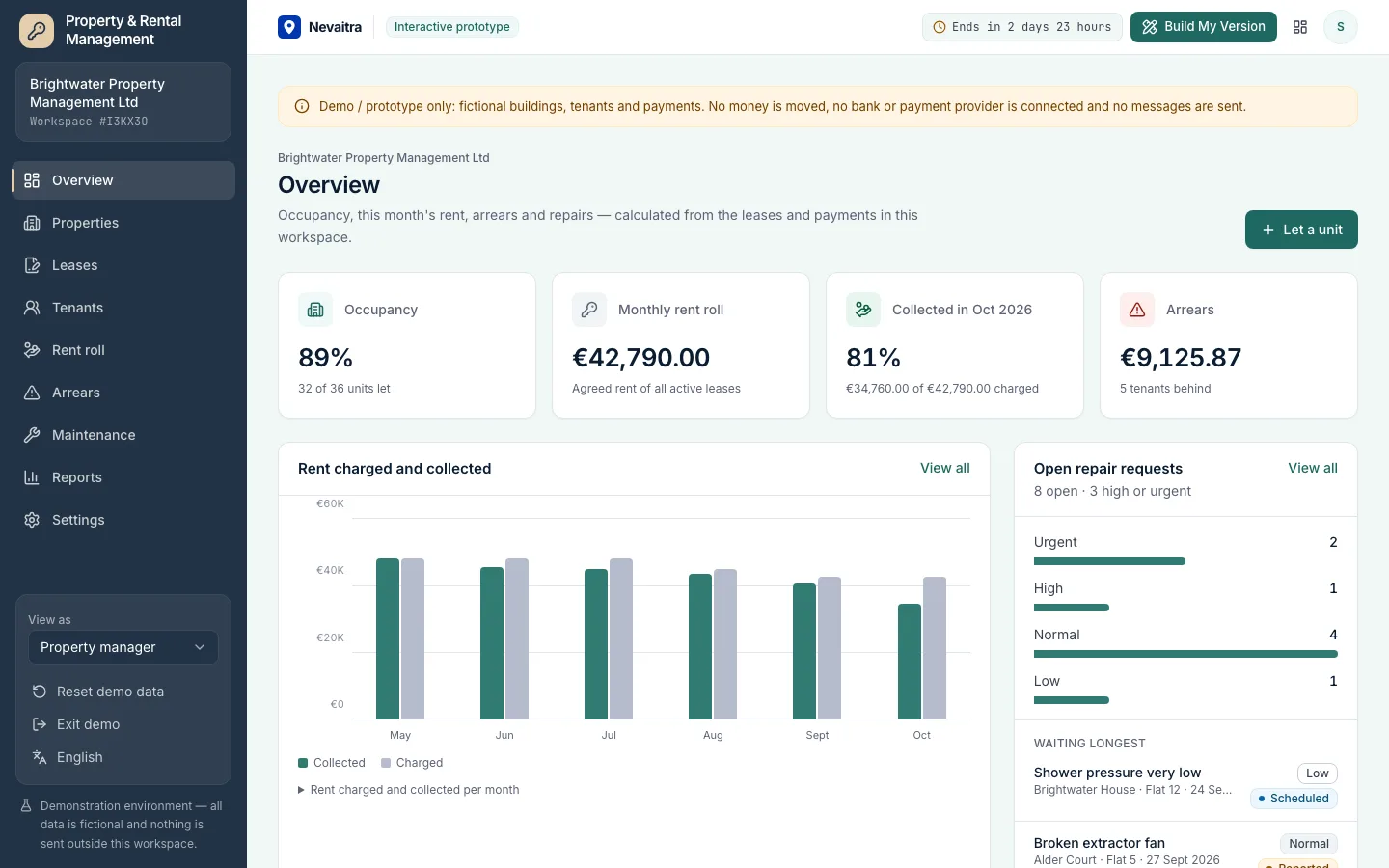Click the Nevaitra location pin logo
The width and height of the screenshot is (1389, 868).
[289, 27]
